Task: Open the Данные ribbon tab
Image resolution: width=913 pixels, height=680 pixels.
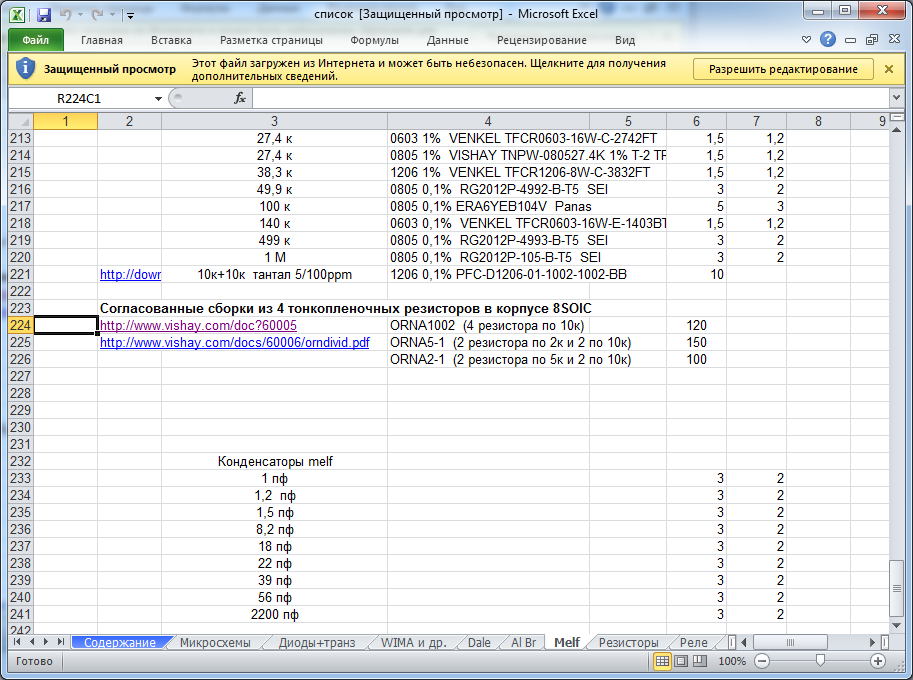Action: [448, 40]
